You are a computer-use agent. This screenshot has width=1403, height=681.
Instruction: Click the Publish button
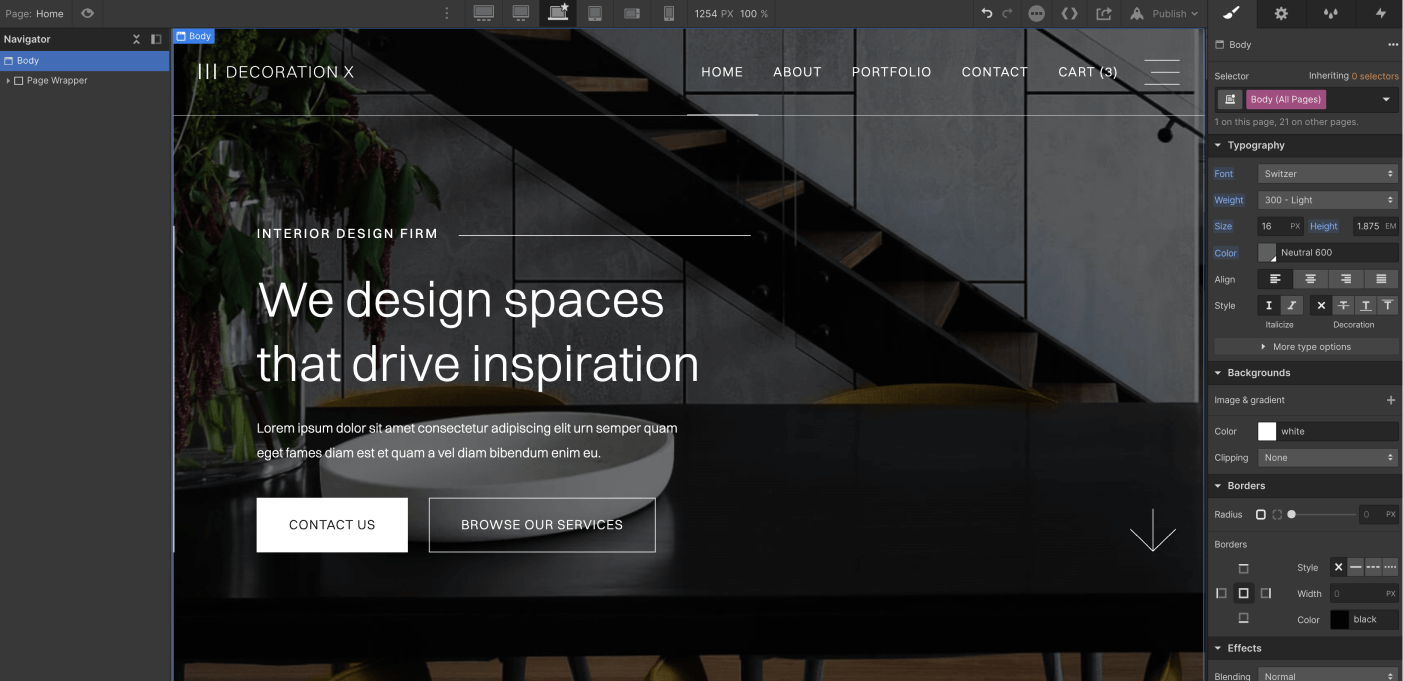pos(1163,13)
